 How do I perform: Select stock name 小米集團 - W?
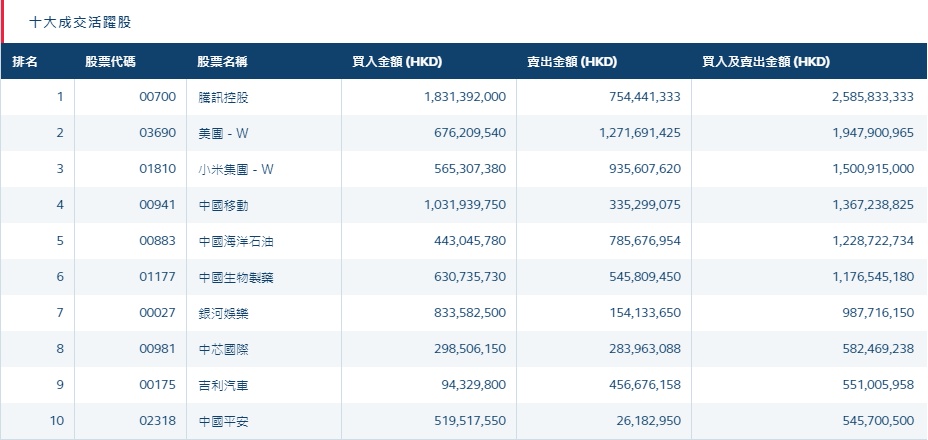(236, 169)
